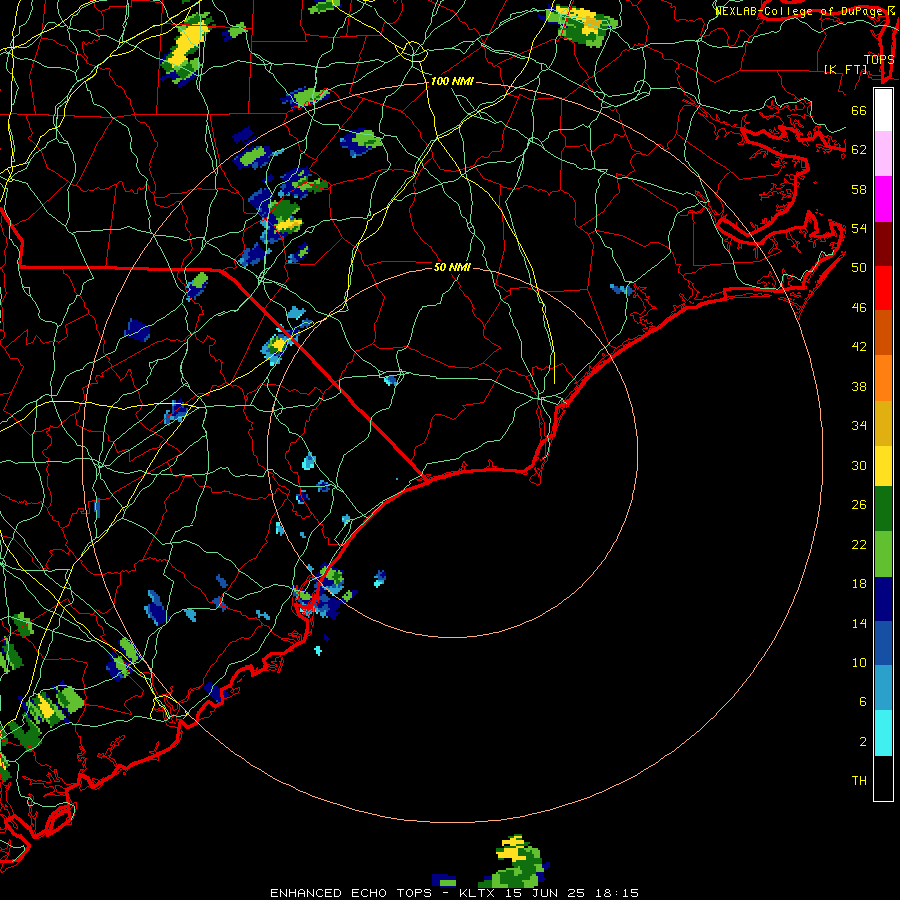Click the 10 legend value
The height and width of the screenshot is (900, 900).
(x=859, y=662)
